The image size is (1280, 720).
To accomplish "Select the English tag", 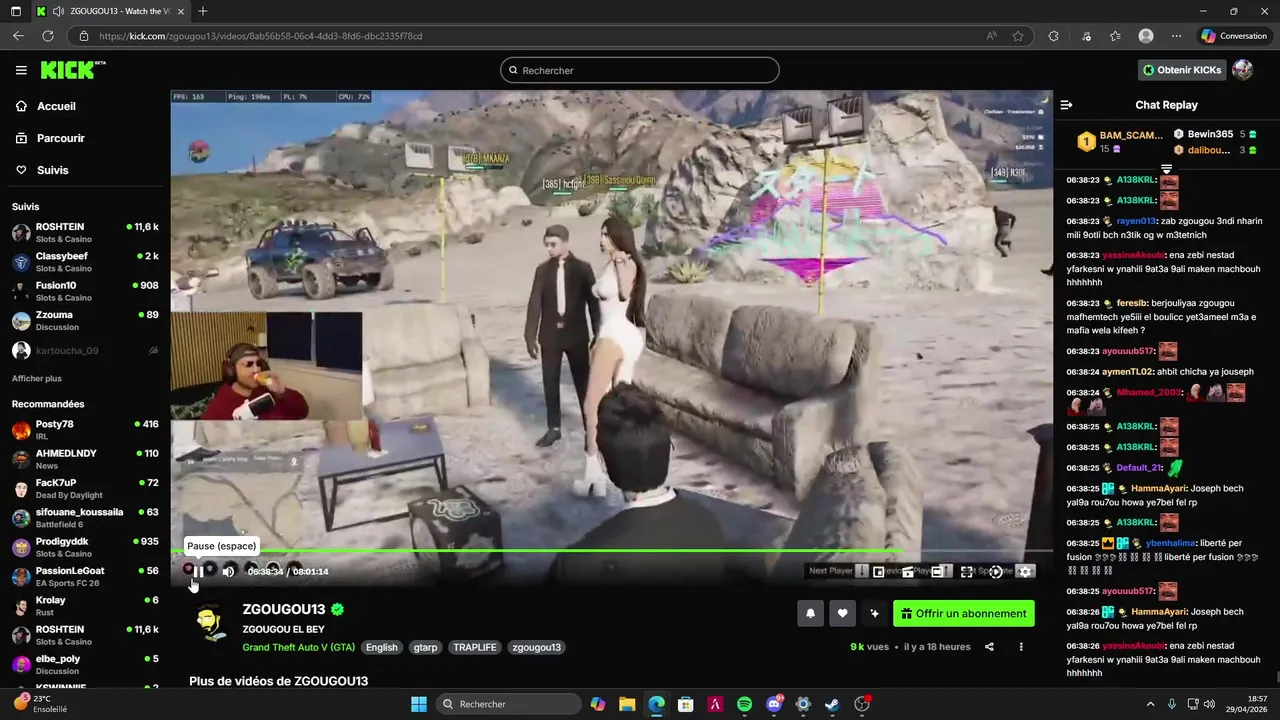I will [x=381, y=647].
